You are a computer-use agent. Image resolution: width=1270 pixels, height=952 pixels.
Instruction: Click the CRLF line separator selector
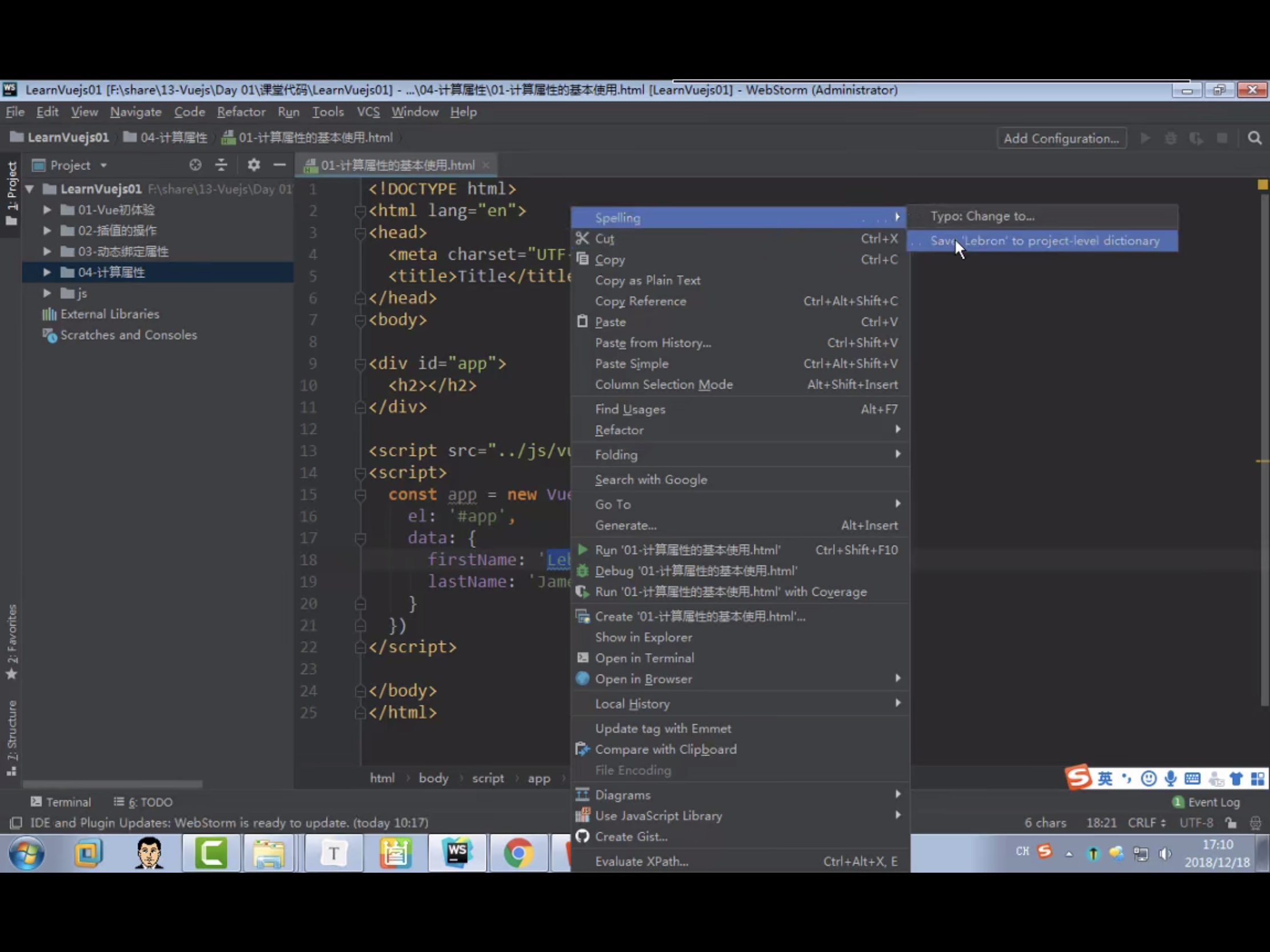tap(1146, 823)
